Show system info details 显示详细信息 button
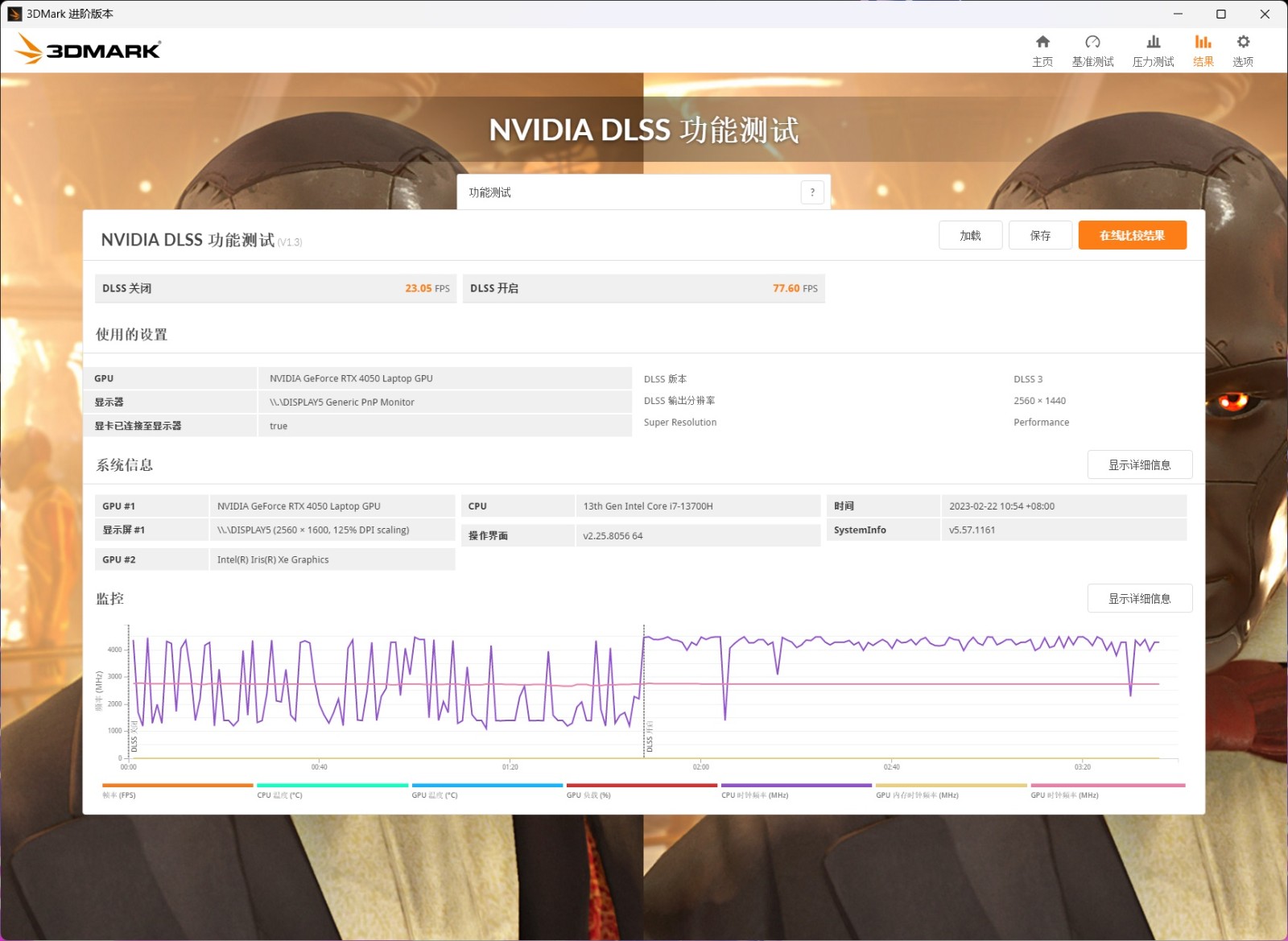Image resolution: width=1288 pixels, height=941 pixels. click(x=1139, y=464)
